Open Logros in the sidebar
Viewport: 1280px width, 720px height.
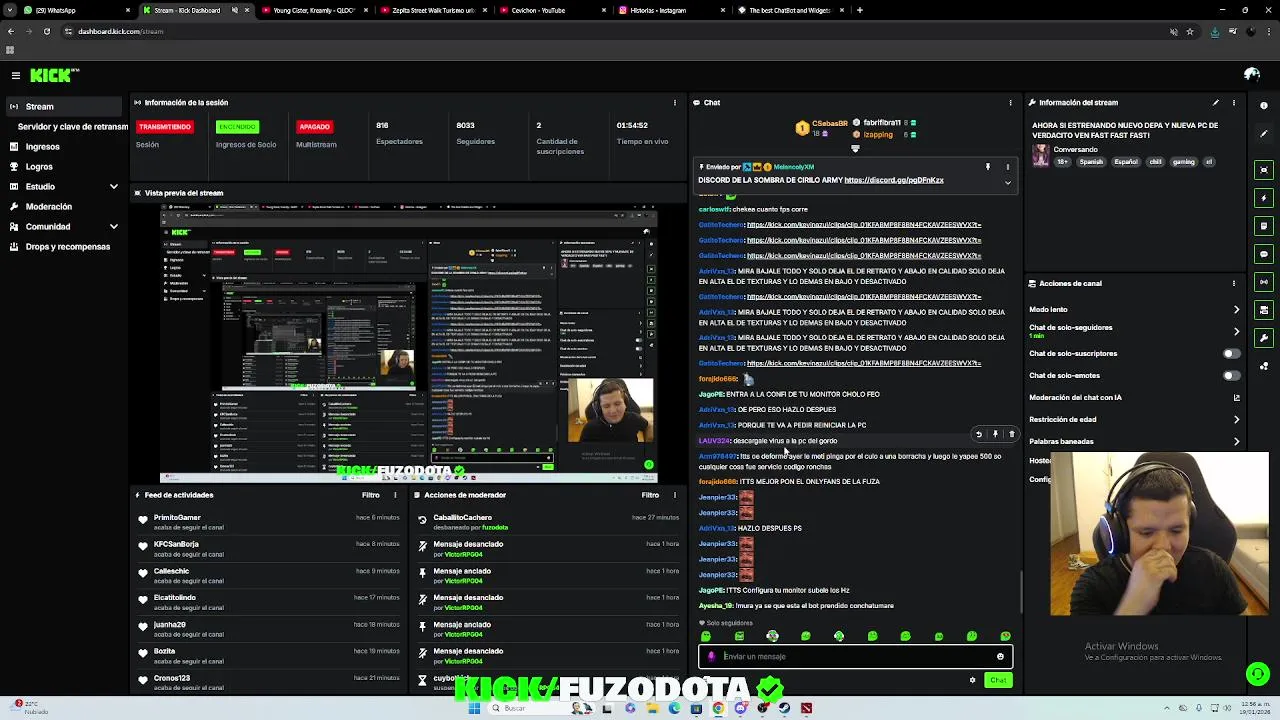coord(64,167)
